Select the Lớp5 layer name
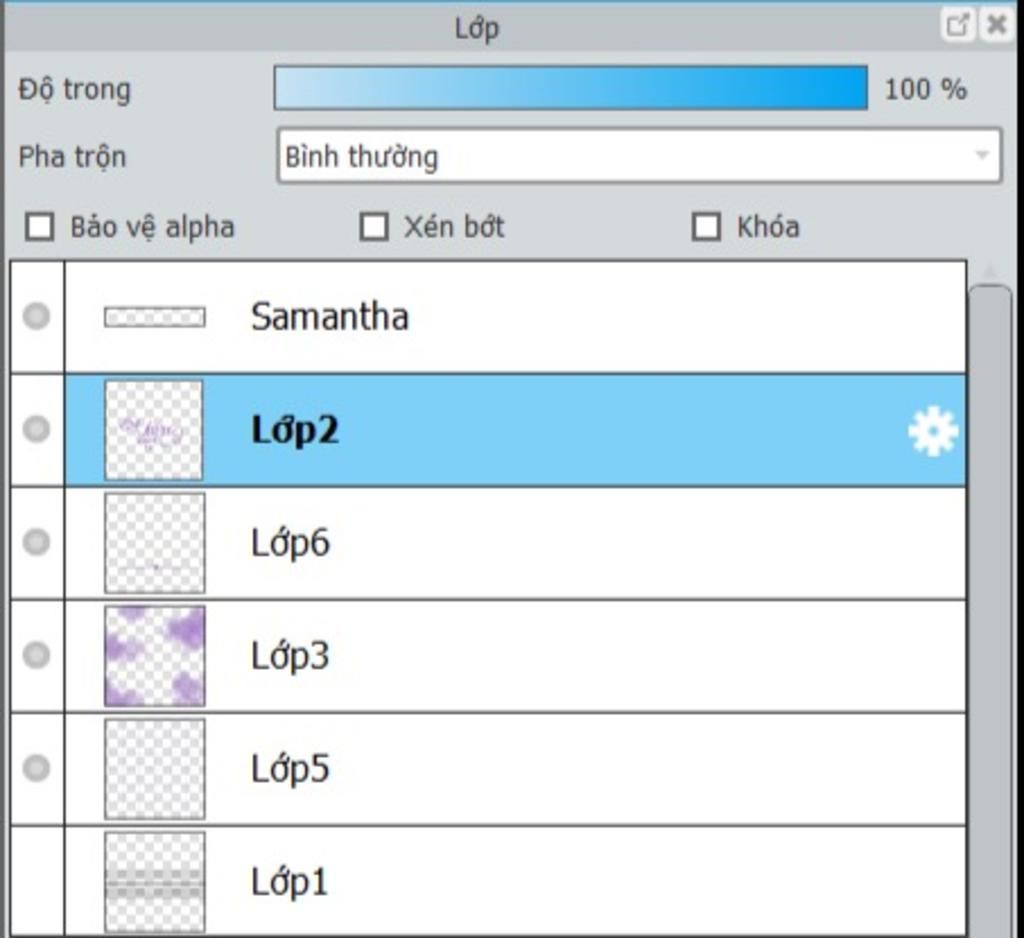This screenshot has height=938, width=1024. 290,769
